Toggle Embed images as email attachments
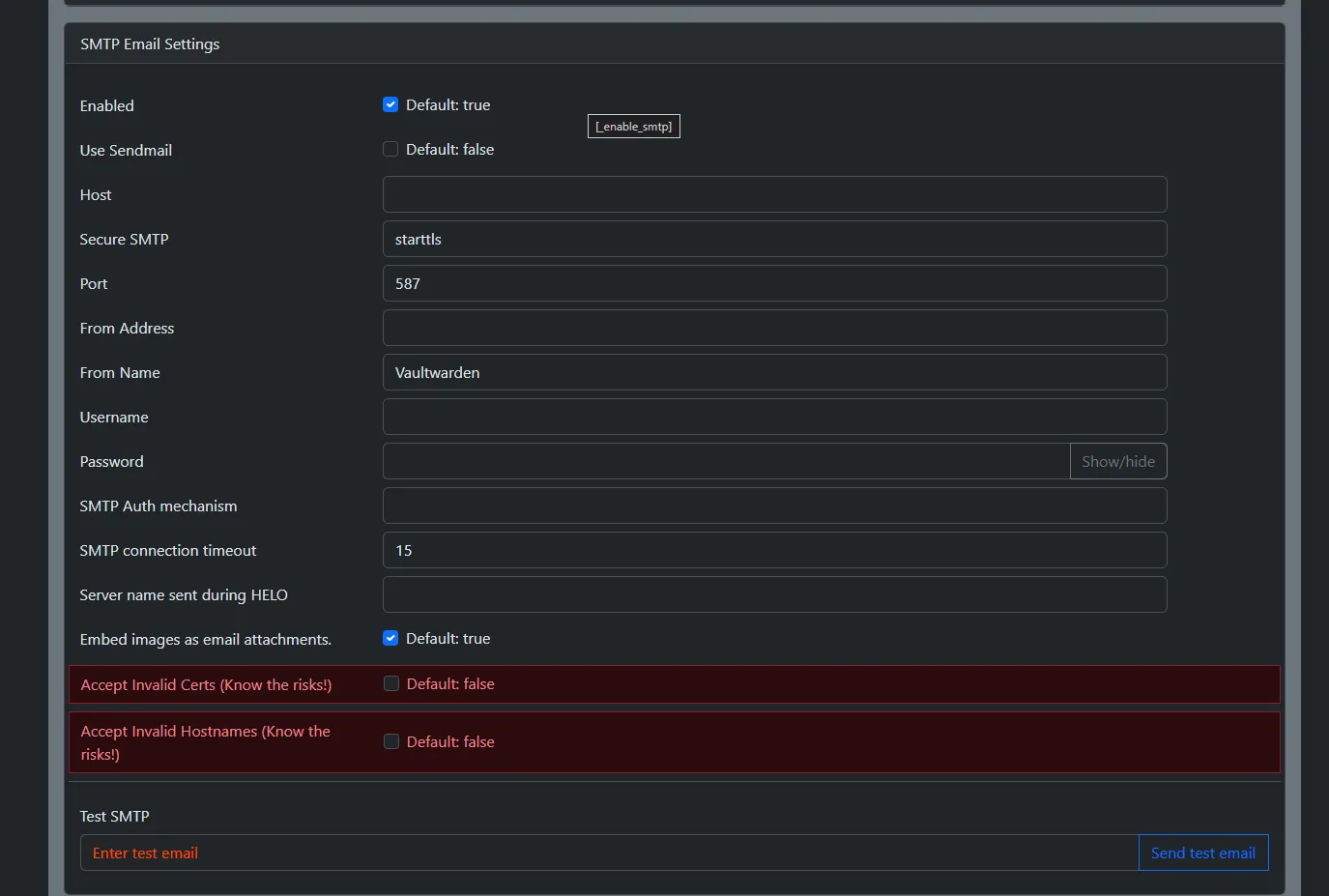This screenshot has height=896, width=1329. (x=390, y=638)
